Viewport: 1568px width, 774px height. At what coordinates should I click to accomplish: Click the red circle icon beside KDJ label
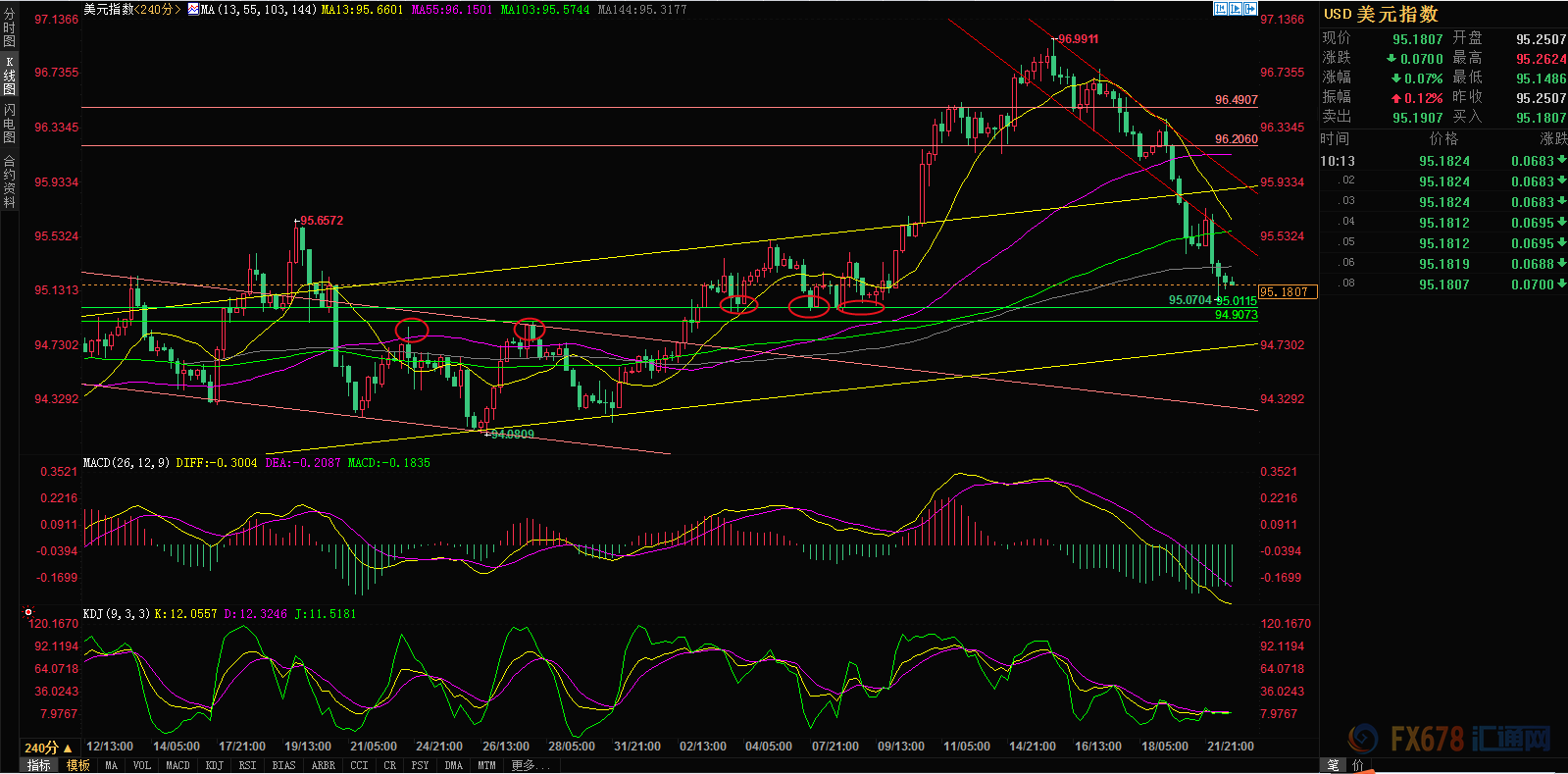(28, 612)
